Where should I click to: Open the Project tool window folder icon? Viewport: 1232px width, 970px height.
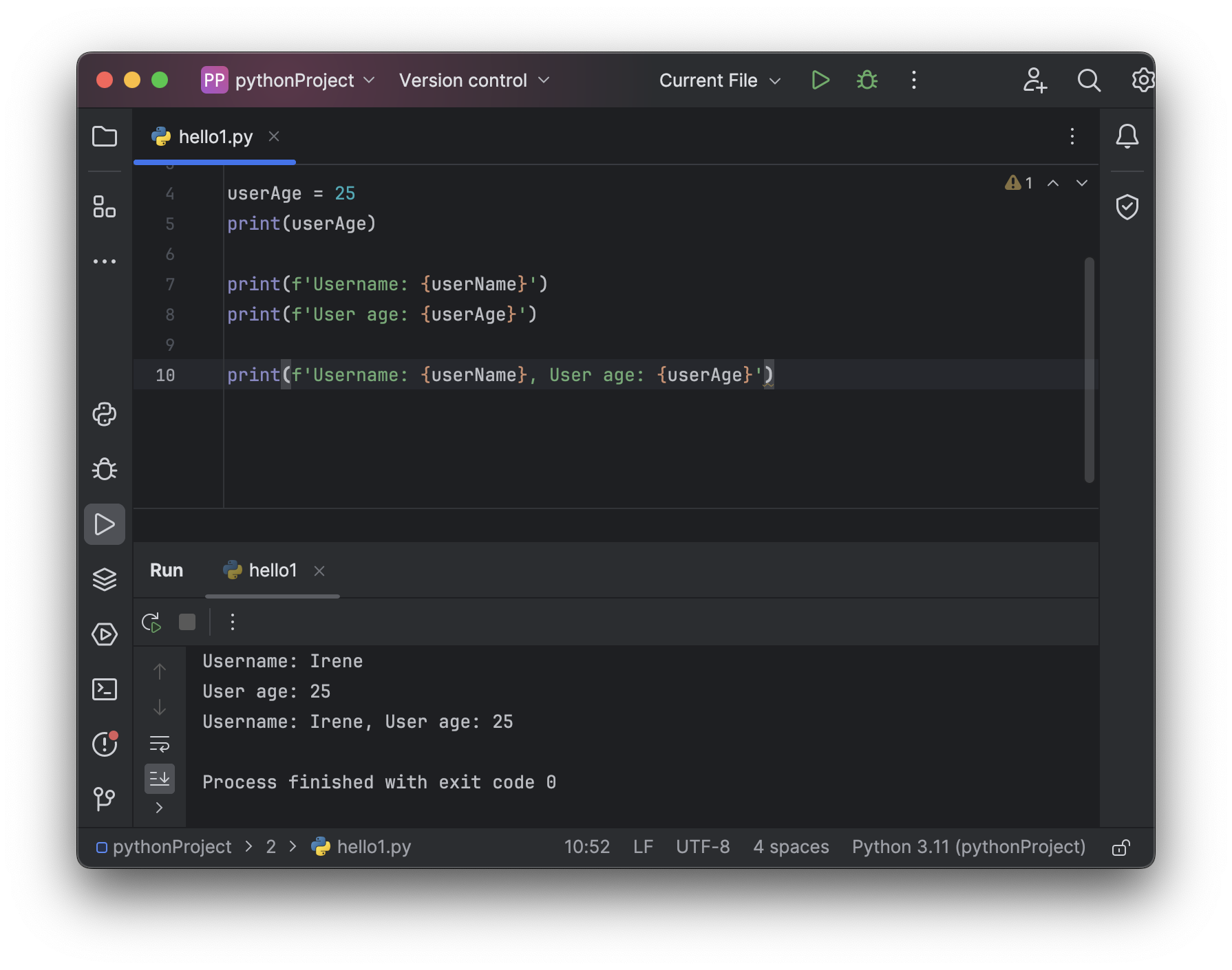click(x=105, y=136)
